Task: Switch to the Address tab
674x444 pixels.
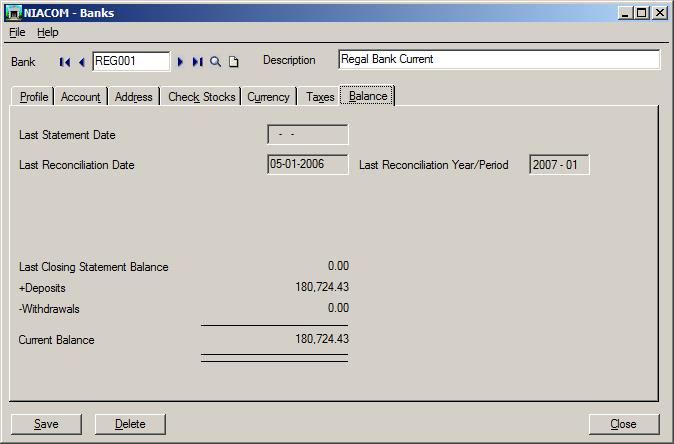Action: pyautogui.click(x=134, y=97)
